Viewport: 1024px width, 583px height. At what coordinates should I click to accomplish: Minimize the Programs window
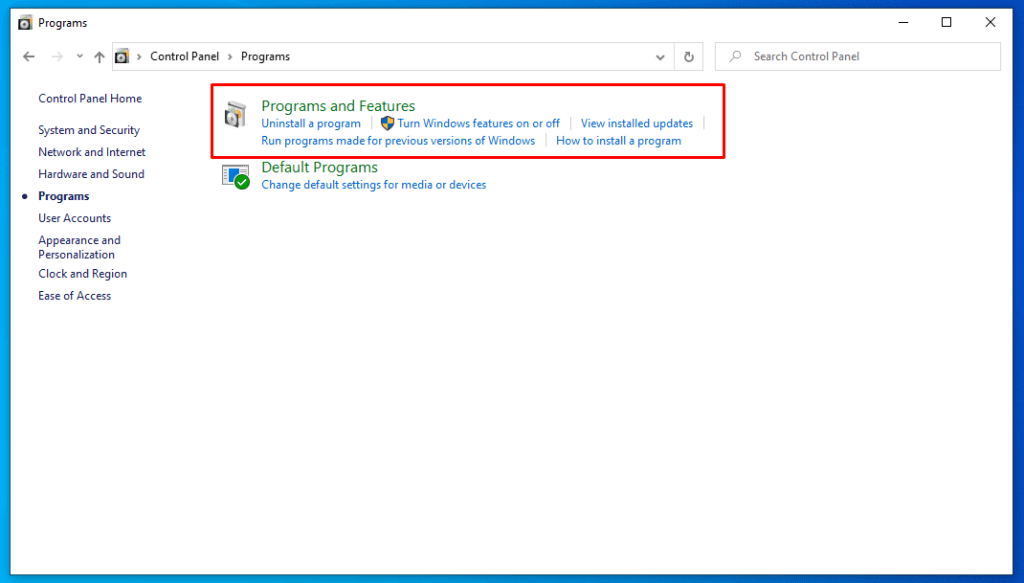pyautogui.click(x=903, y=22)
